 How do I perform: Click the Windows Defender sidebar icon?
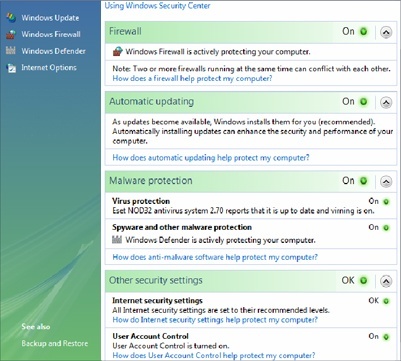point(11,51)
